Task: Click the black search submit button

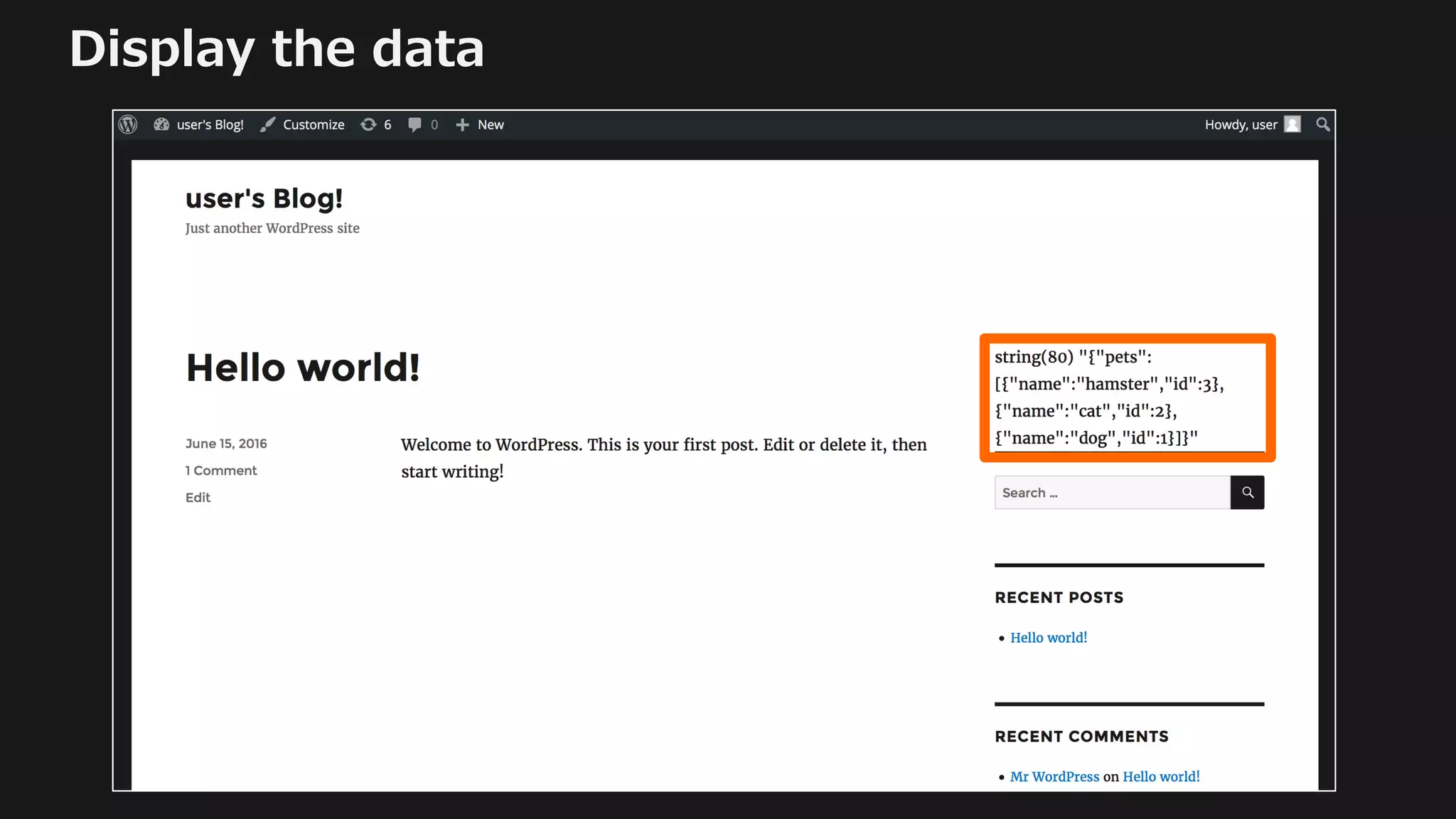Action: pos(1248,493)
